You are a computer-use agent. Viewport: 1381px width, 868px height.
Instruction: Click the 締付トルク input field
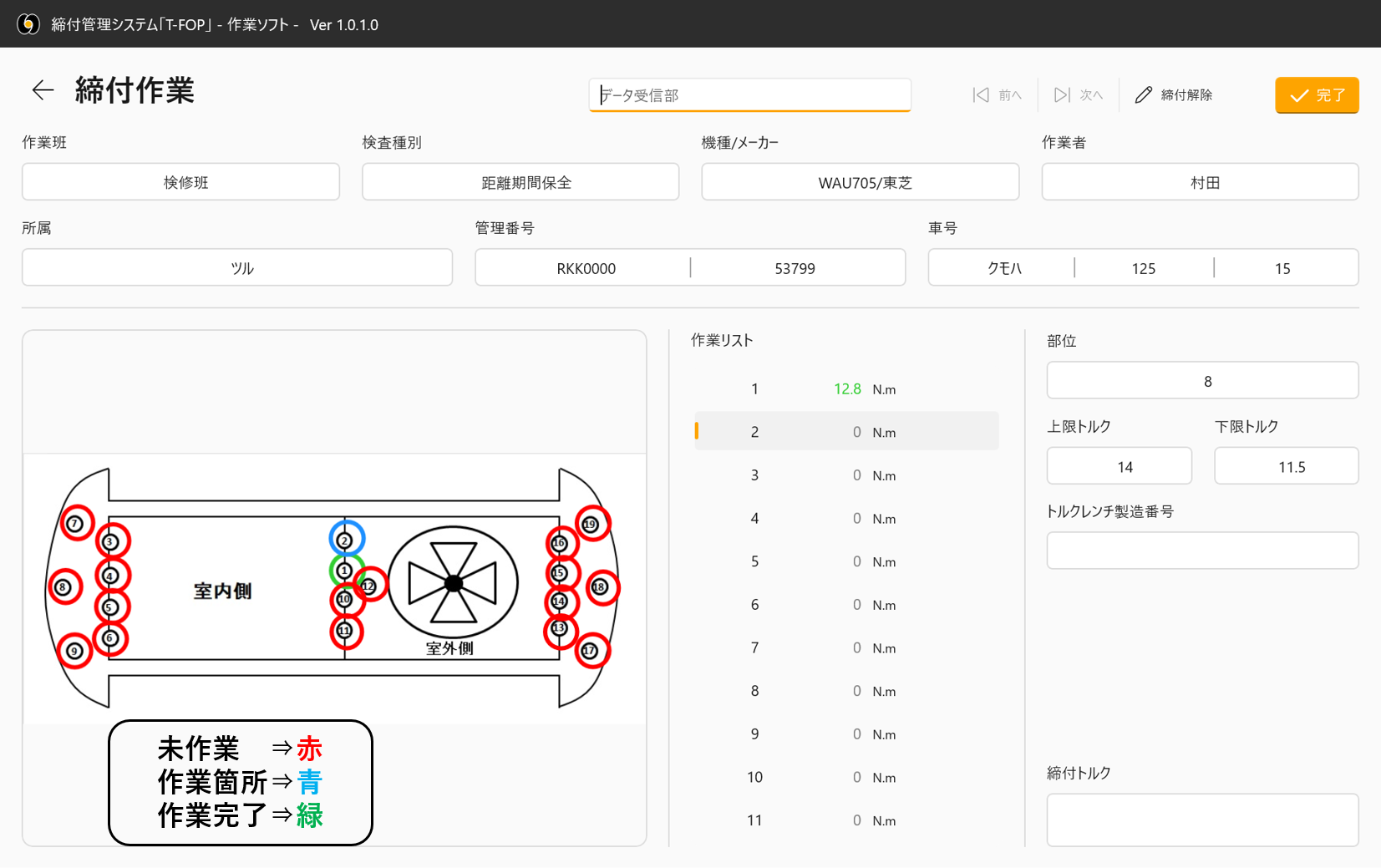1202,820
